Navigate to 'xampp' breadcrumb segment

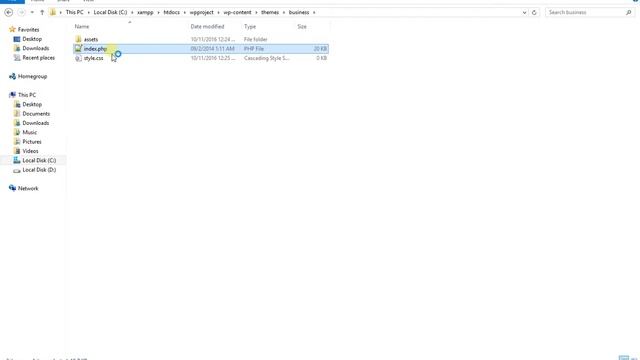click(x=145, y=12)
